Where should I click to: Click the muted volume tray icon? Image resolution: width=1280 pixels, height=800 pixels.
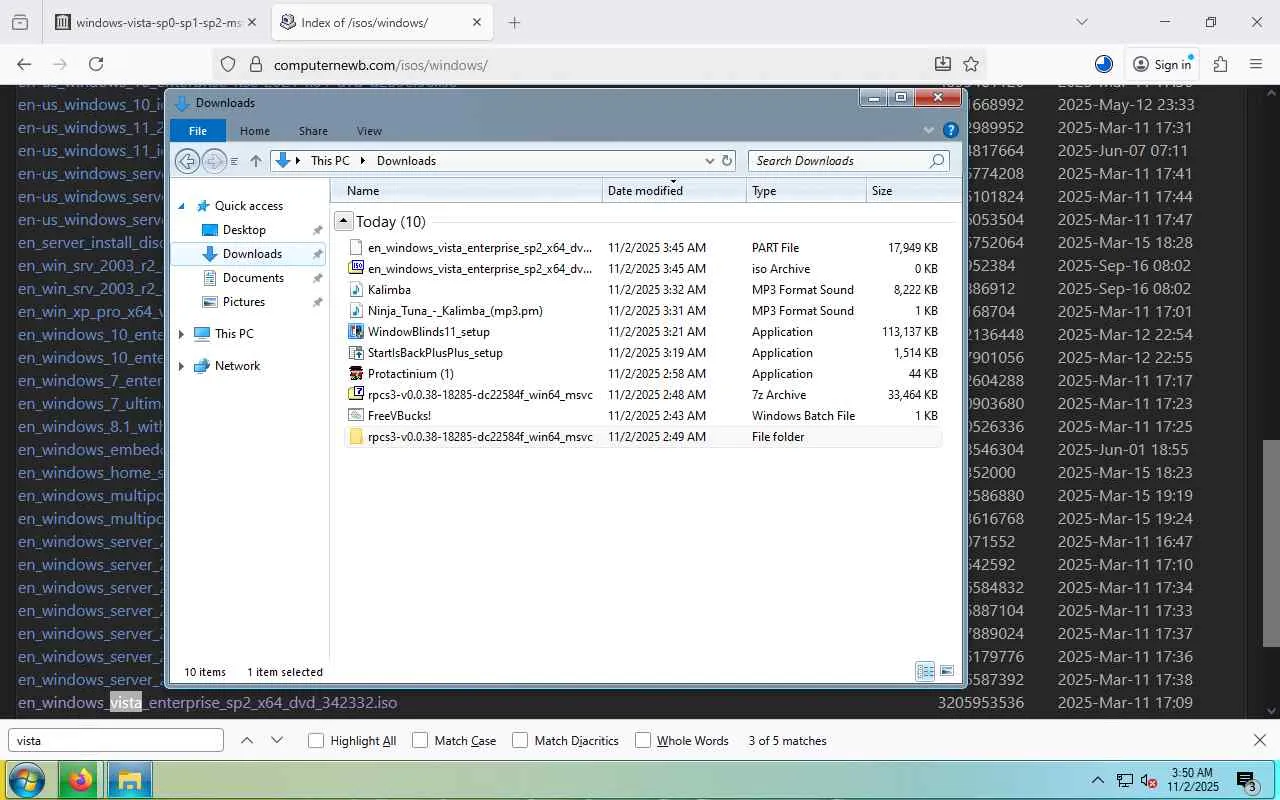coord(1150,781)
